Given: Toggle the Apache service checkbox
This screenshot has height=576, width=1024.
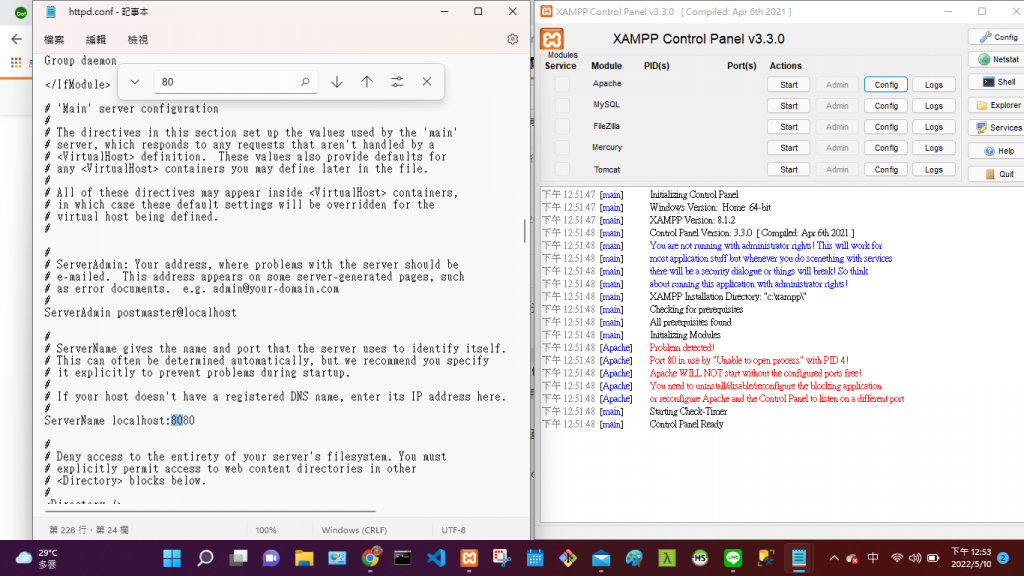Looking at the screenshot, I should coord(562,84).
